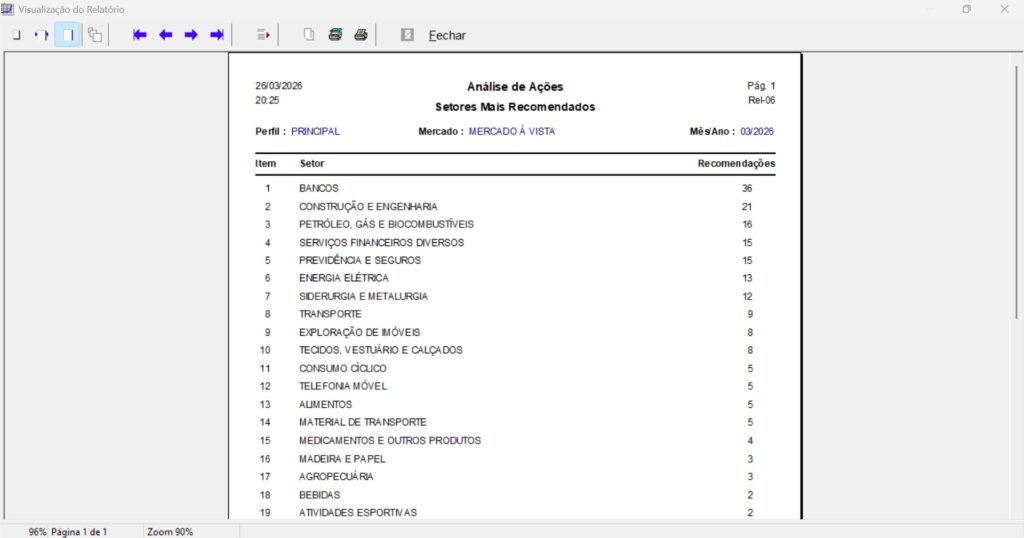Screen dimensions: 1024x538
Task: Go to the previous report page
Action: pyautogui.click(x=165, y=35)
